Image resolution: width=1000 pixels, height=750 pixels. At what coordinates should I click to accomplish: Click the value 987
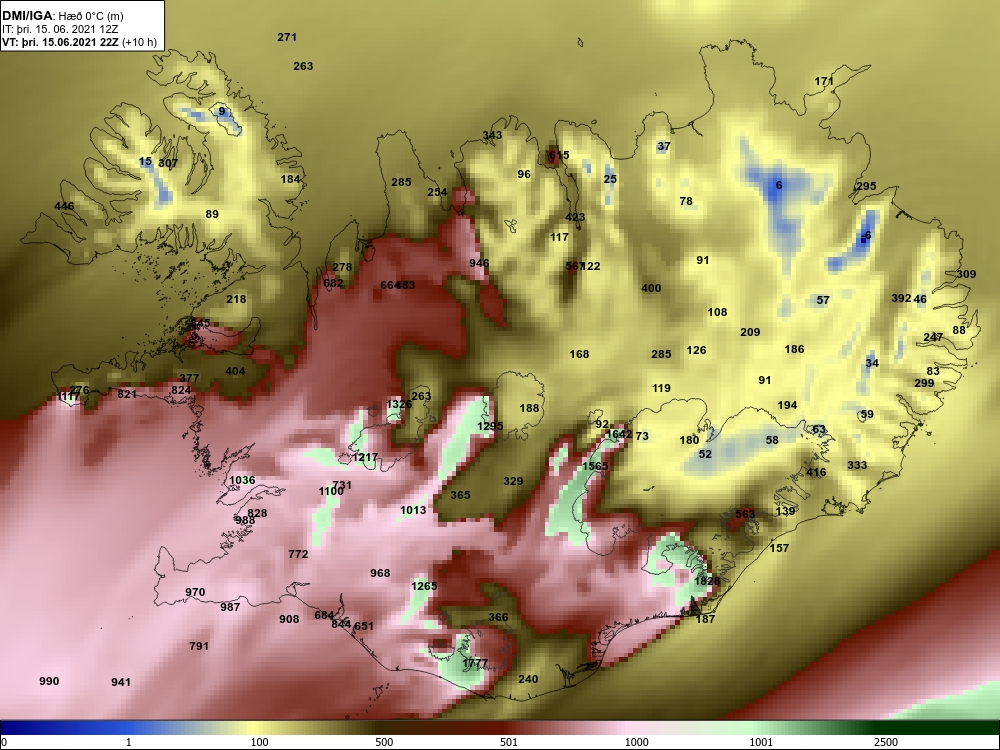click(230, 607)
